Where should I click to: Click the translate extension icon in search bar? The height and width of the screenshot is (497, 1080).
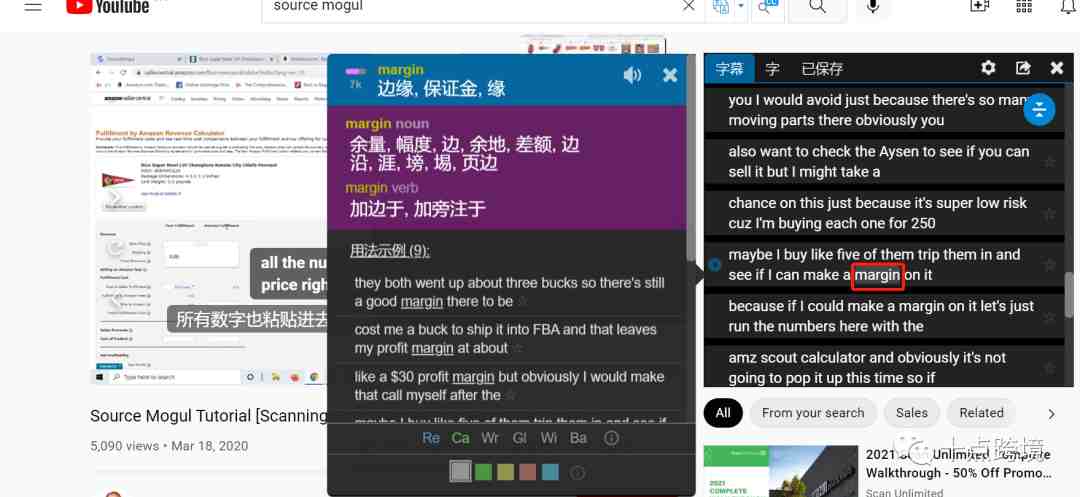click(721, 7)
